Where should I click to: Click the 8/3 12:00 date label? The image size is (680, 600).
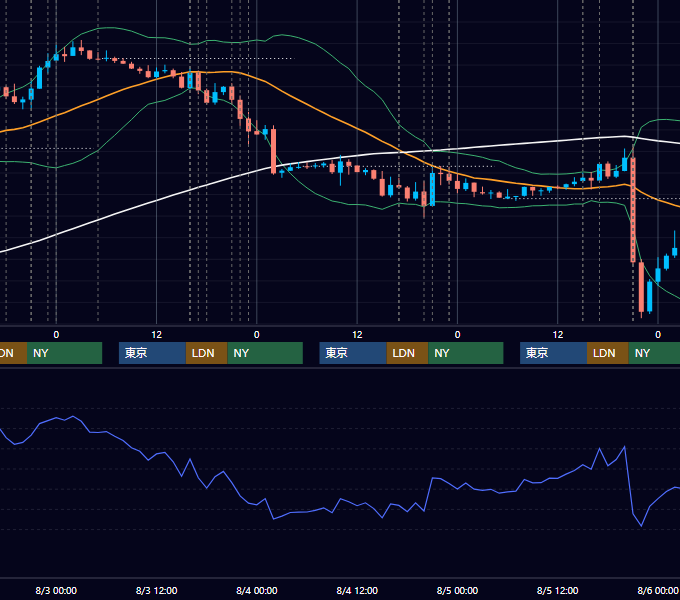[x=157, y=590]
